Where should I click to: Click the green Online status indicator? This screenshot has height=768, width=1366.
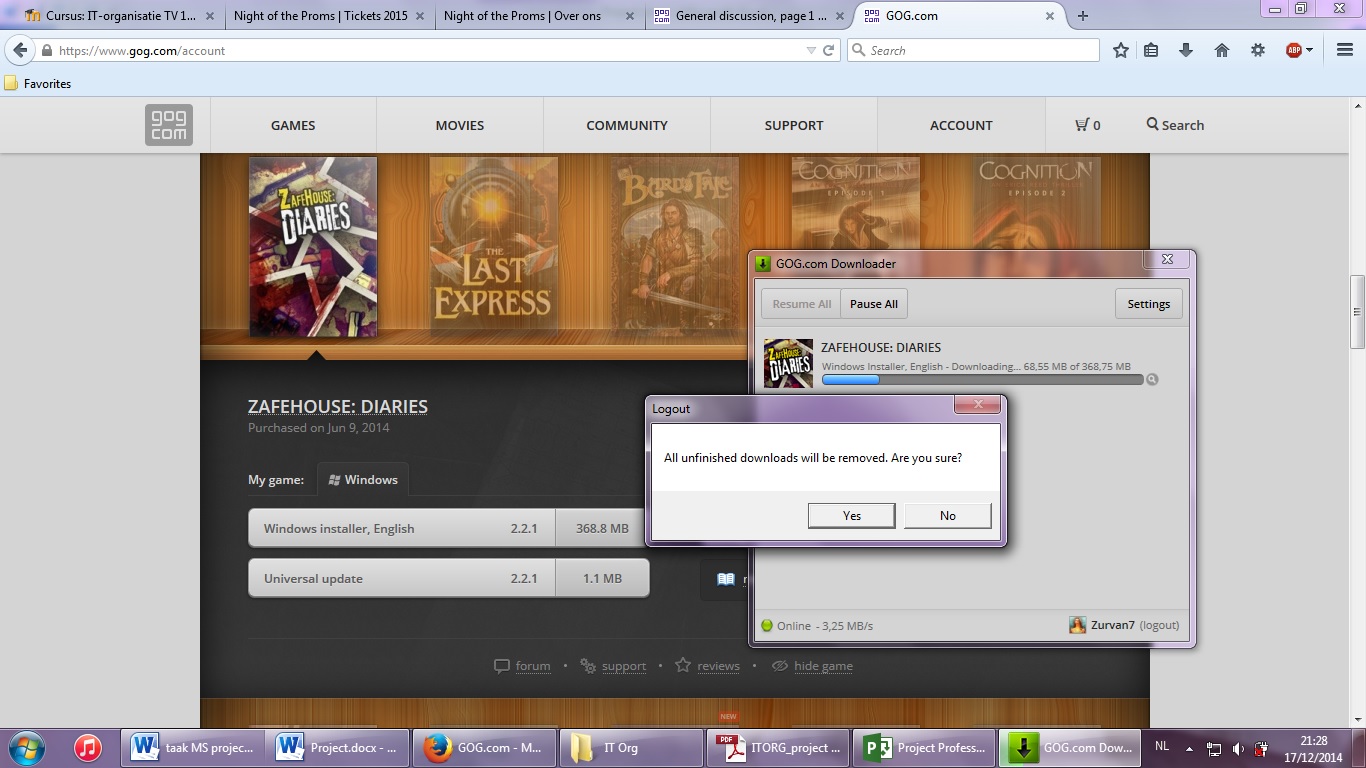tap(767, 626)
